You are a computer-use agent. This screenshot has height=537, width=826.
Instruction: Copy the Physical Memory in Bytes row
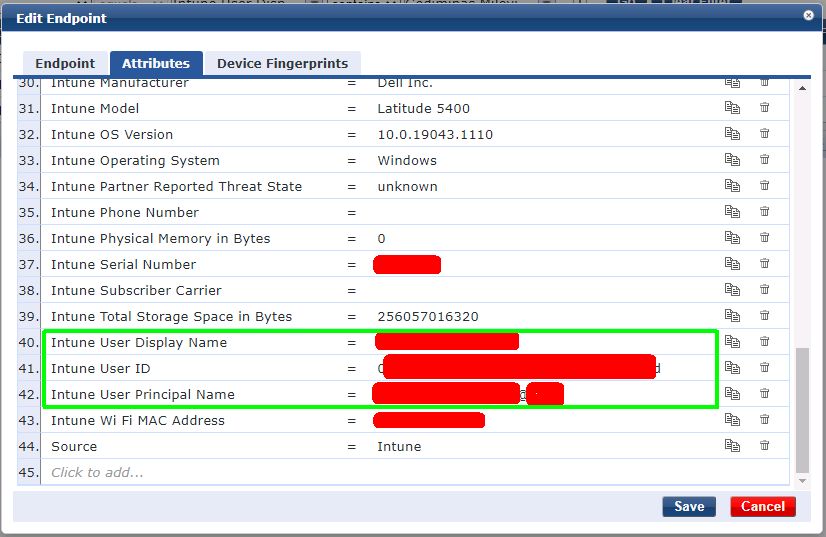[732, 237]
